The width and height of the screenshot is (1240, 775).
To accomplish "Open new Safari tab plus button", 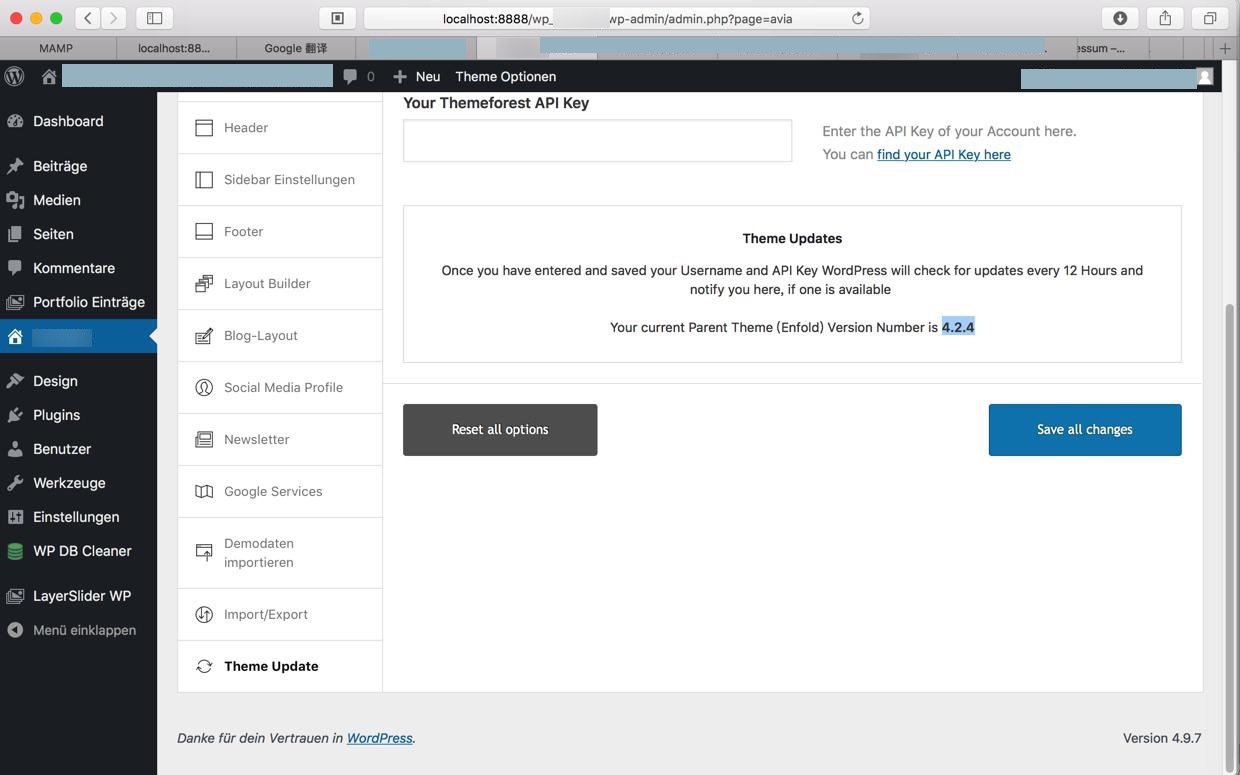I will [x=1225, y=48].
